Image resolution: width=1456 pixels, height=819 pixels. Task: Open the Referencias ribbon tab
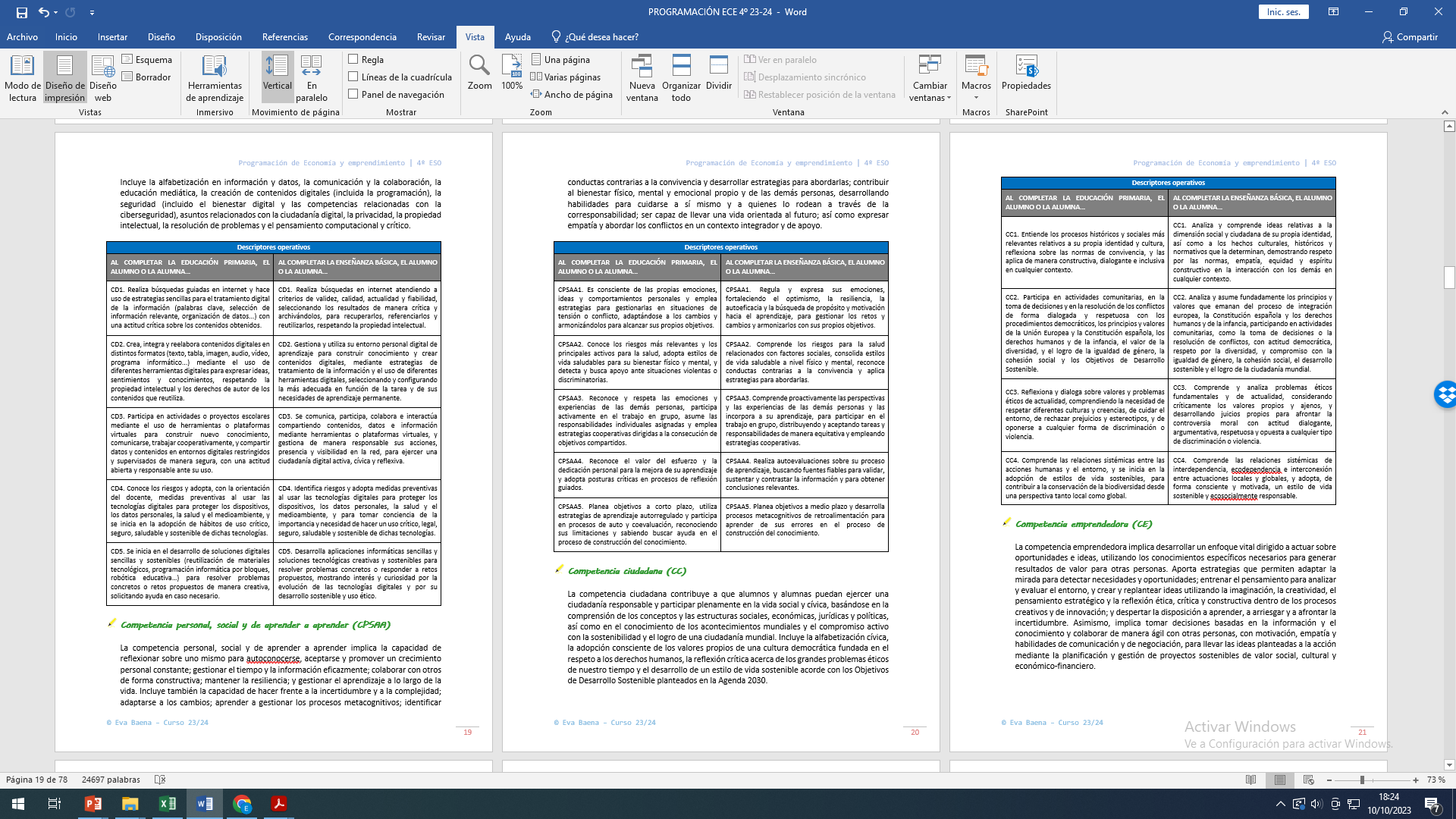point(284,37)
